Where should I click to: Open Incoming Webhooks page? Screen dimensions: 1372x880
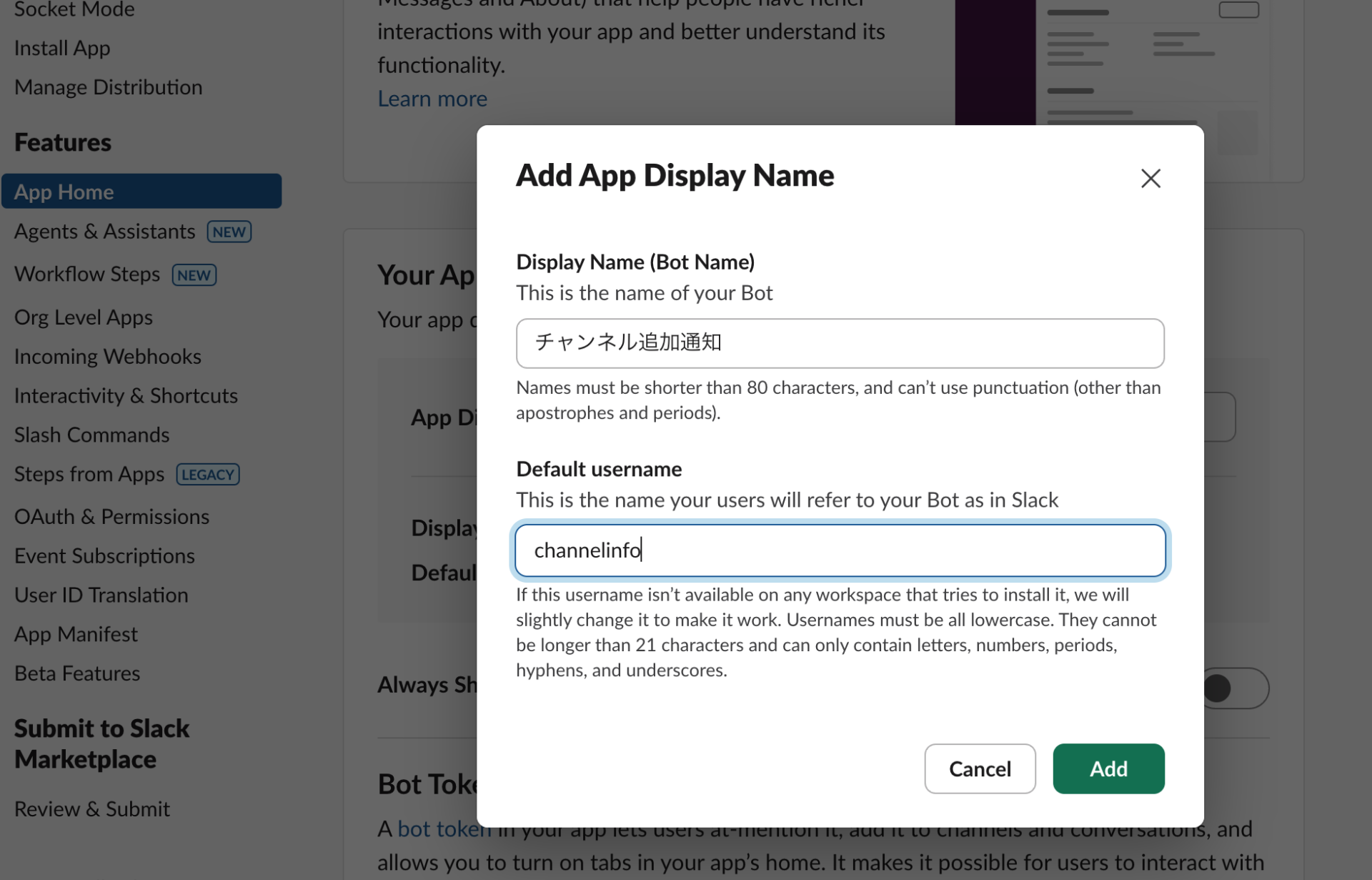pos(107,356)
